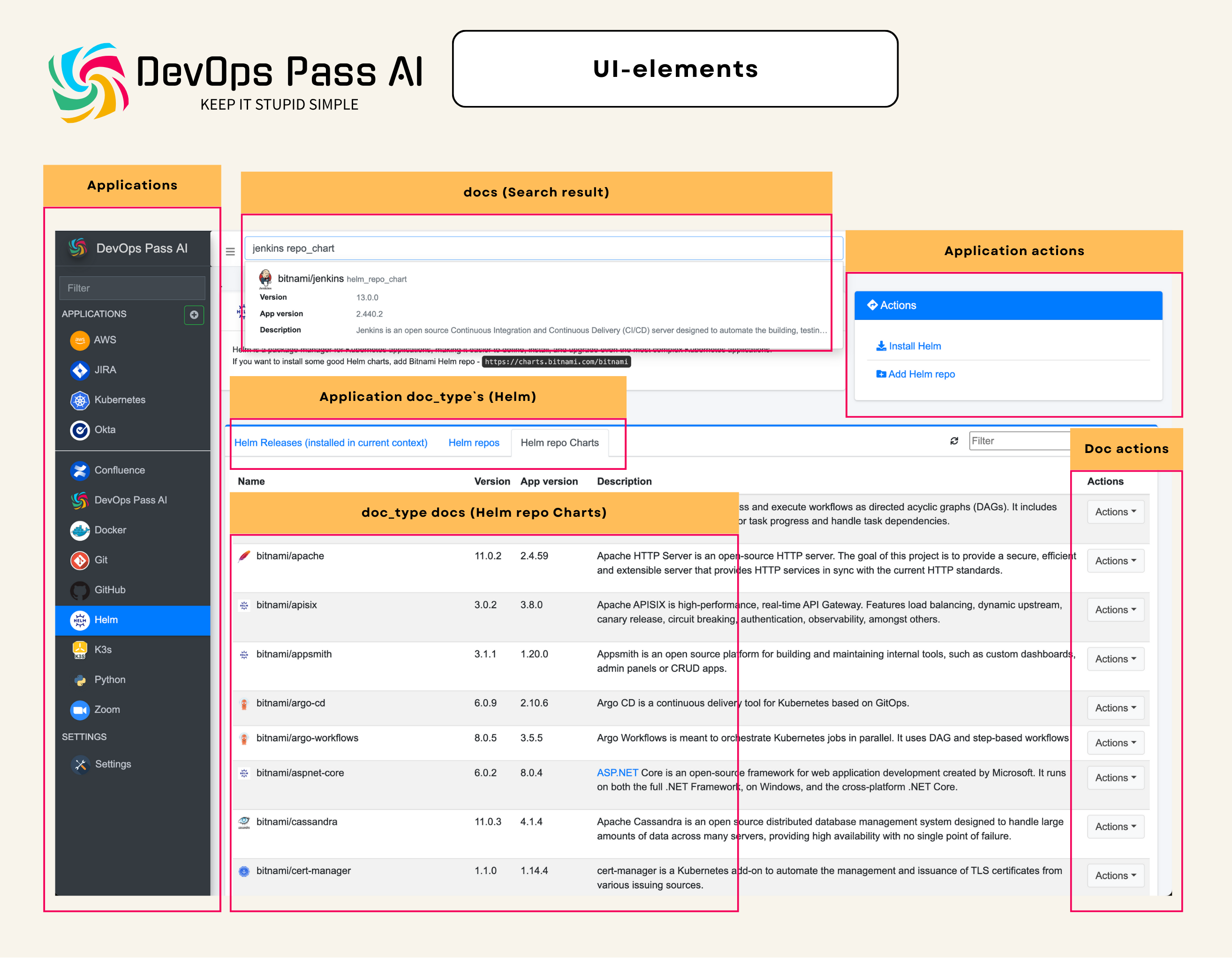Open Settings wrench icon in sidebar

tap(80, 764)
